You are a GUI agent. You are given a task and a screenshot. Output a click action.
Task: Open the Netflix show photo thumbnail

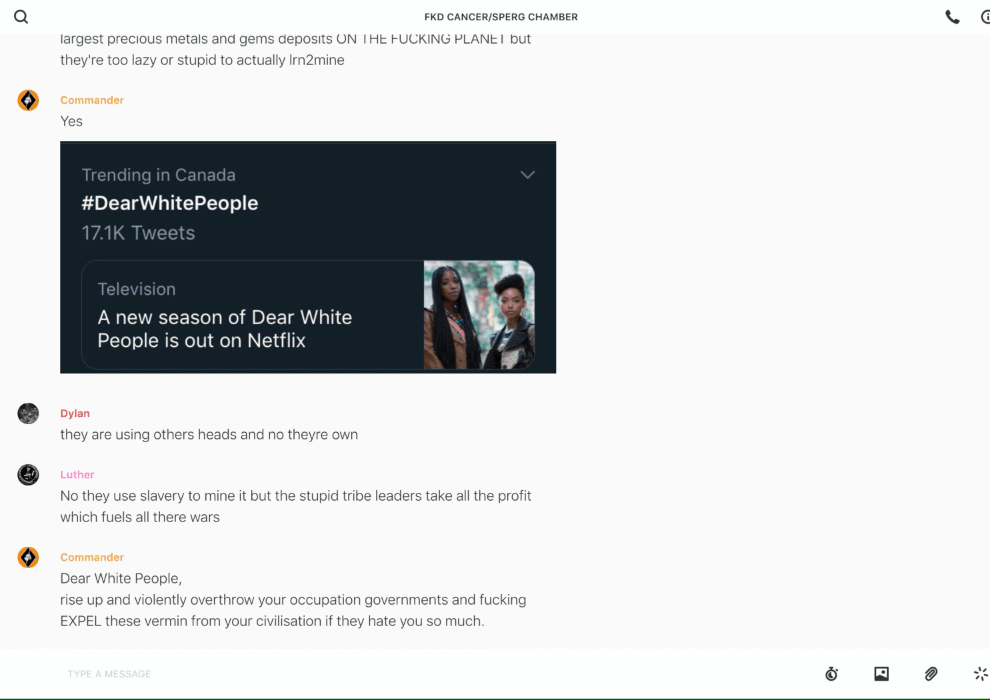coord(479,315)
